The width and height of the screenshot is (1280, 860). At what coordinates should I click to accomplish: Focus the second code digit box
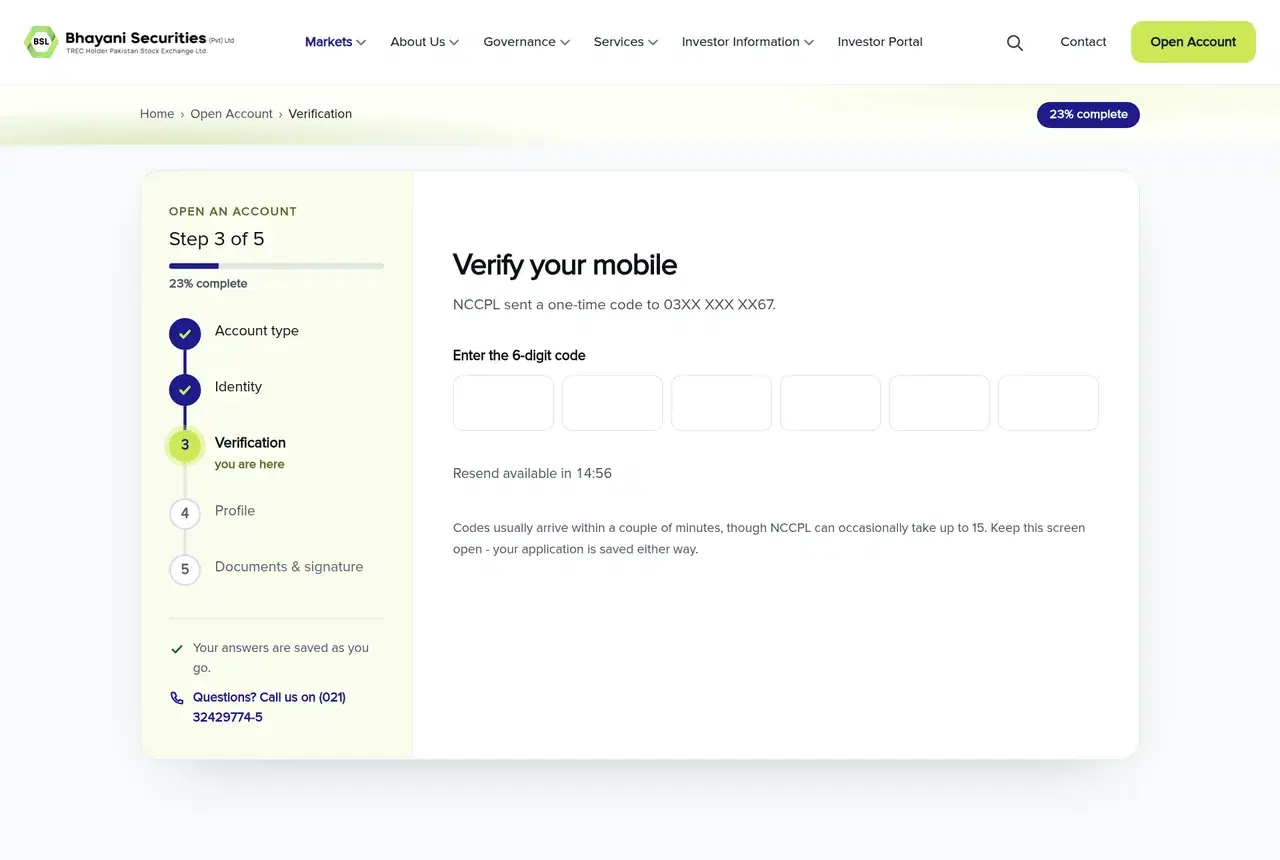[612, 403]
